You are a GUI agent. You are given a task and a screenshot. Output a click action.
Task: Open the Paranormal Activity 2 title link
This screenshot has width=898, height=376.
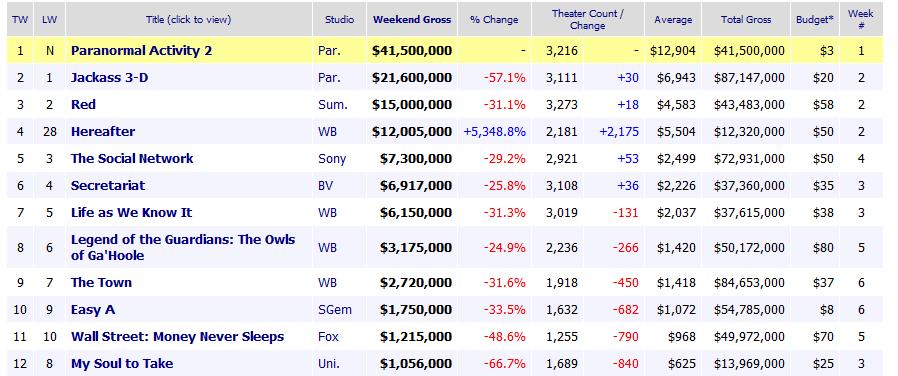pyautogui.click(x=141, y=50)
